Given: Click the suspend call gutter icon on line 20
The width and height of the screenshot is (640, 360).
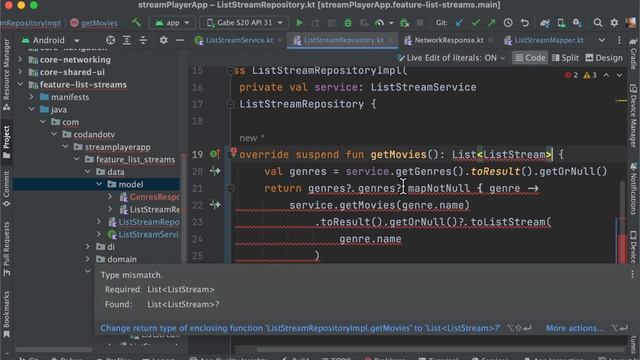Looking at the screenshot, I should (x=215, y=171).
